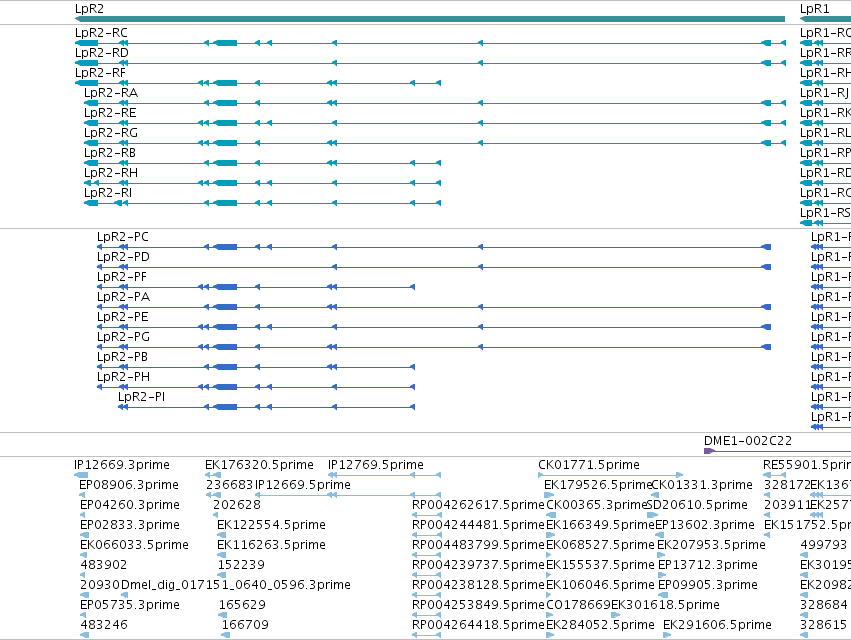Open the SD20610.5prime EST feature
Image resolution: width=851 pixels, height=640 pixels.
click(652, 515)
